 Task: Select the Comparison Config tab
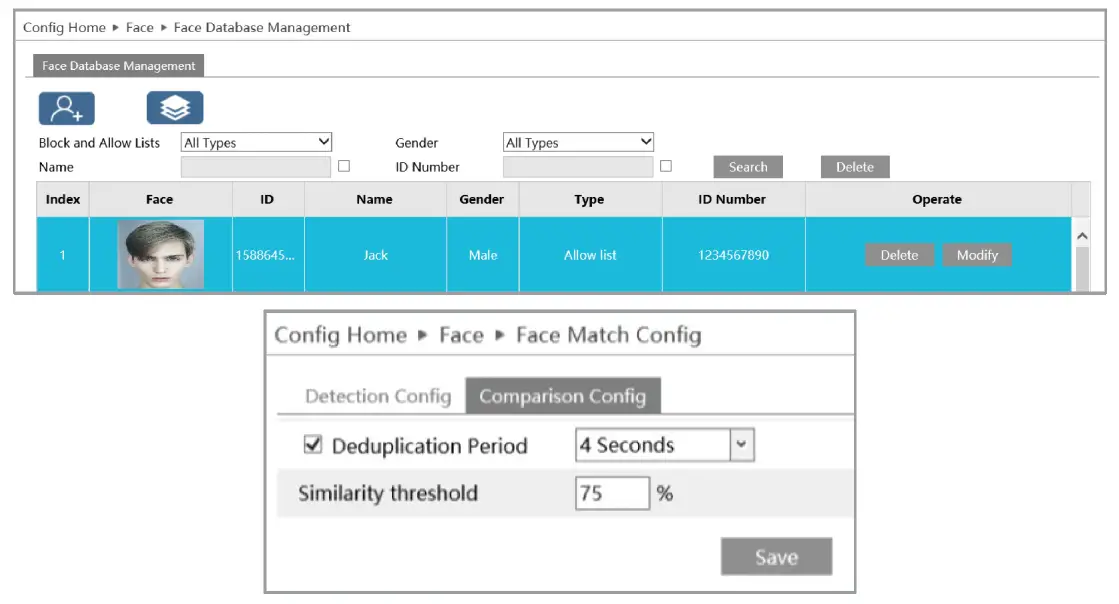point(562,396)
